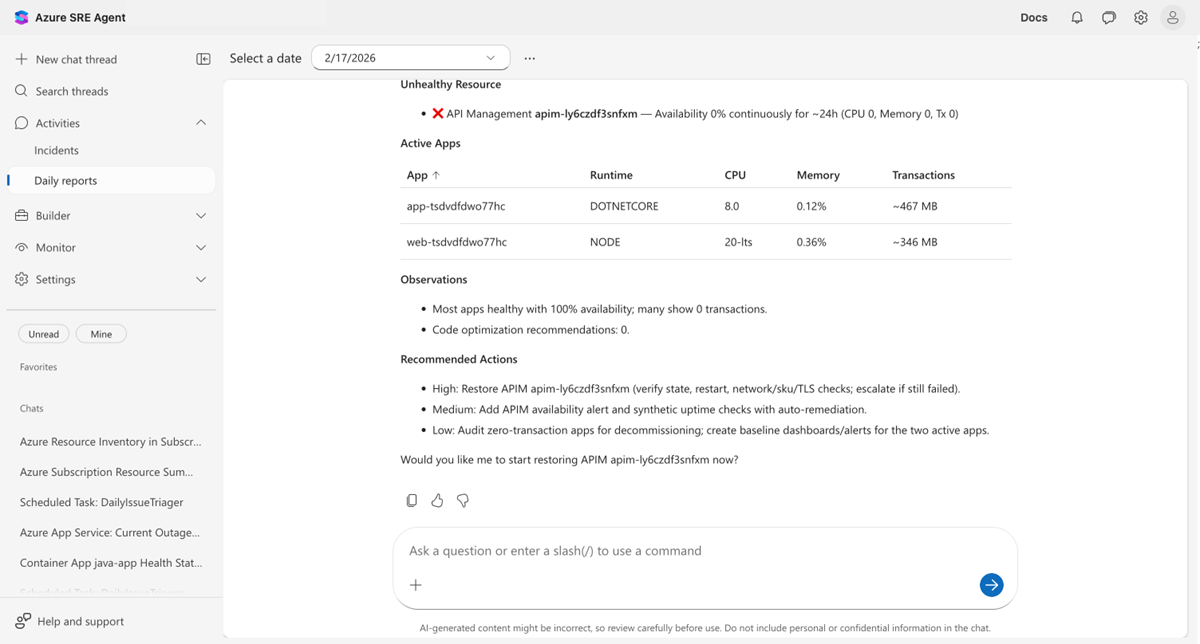1200x644 pixels.
Task: Collapse the Activities section
Action: coord(200,122)
